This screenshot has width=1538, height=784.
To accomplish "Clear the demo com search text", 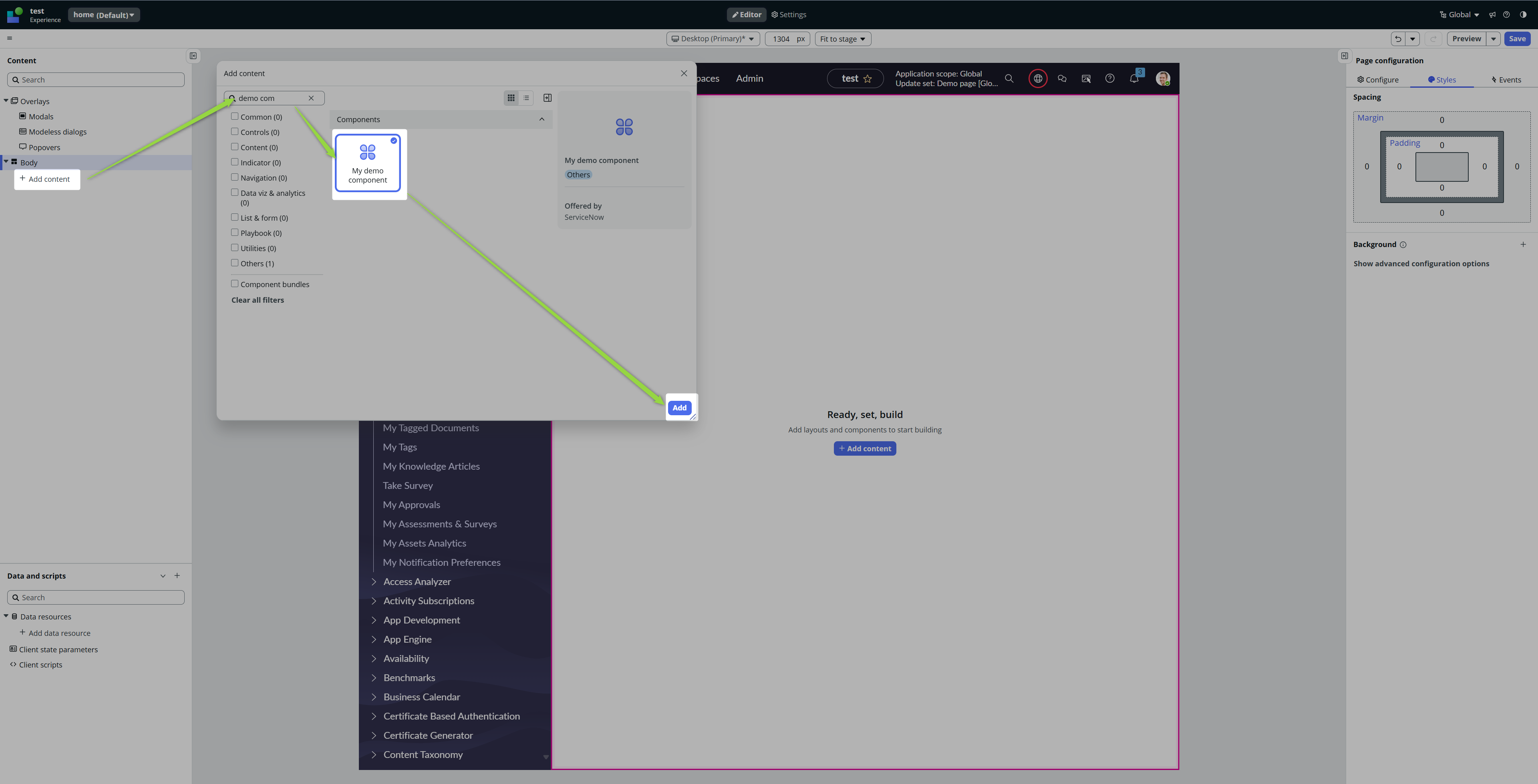I will [x=311, y=98].
